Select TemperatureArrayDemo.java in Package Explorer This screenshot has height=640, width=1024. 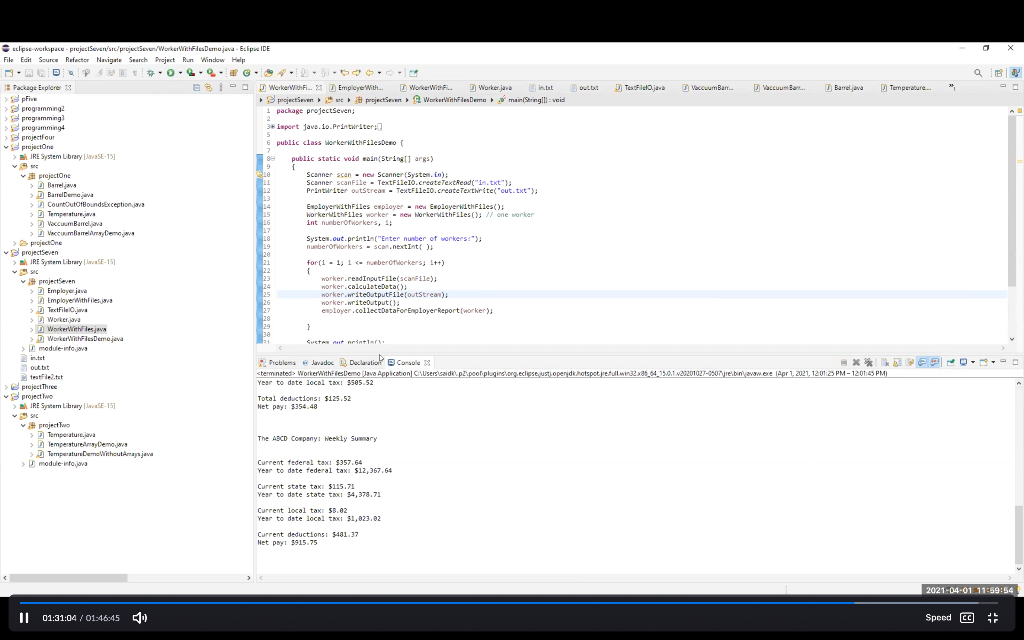(x=87, y=444)
